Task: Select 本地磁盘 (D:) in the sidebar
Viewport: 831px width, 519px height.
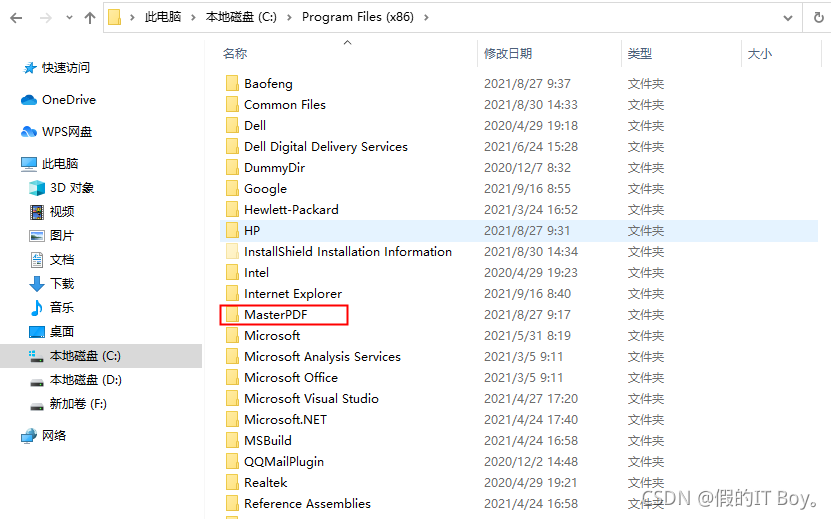Action: [86, 380]
